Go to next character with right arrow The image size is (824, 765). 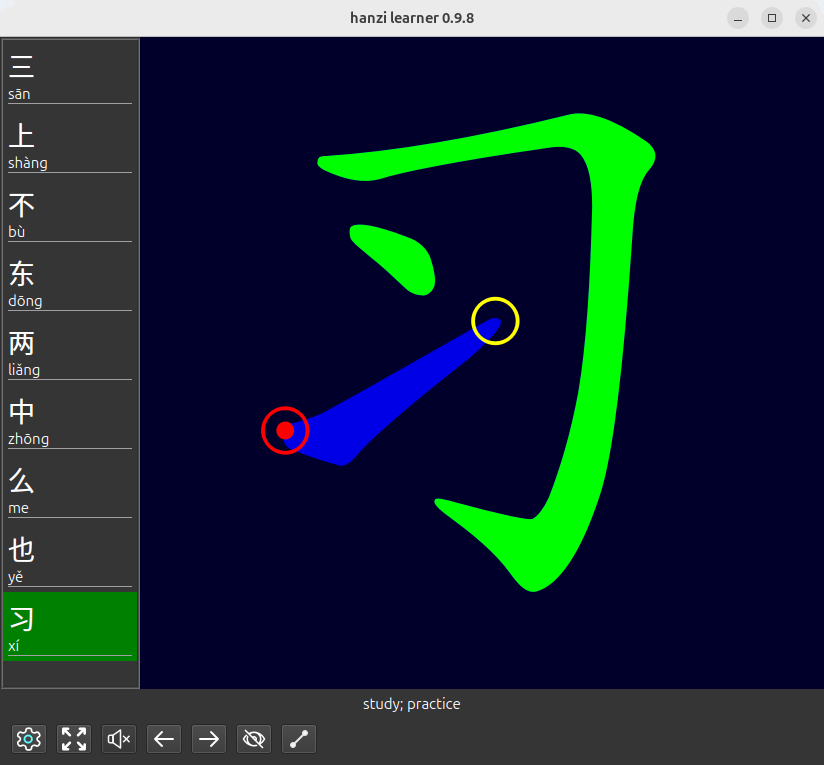[209, 739]
